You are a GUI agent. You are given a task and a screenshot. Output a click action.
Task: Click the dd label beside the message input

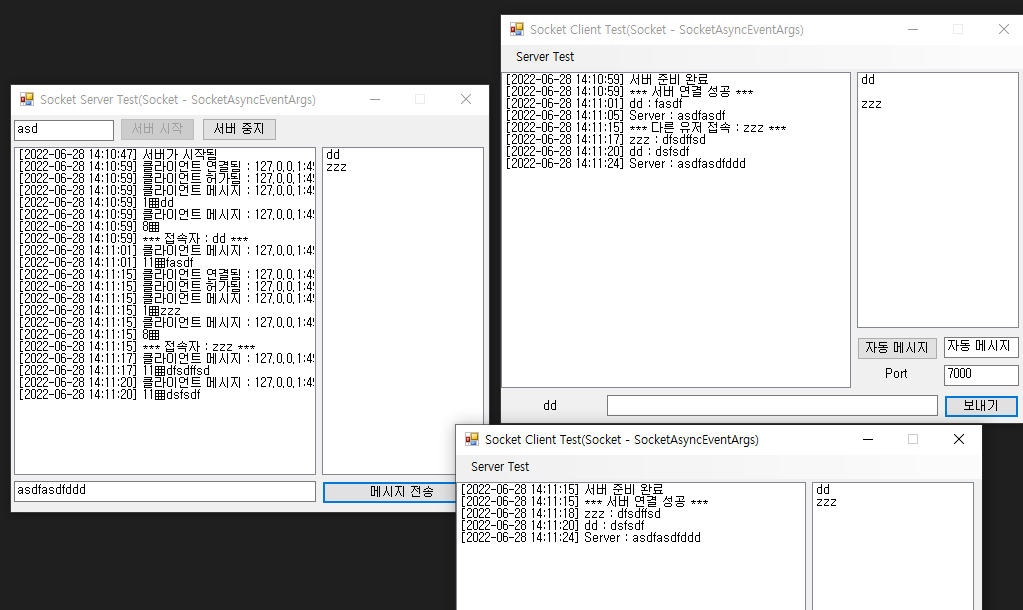[x=549, y=405]
